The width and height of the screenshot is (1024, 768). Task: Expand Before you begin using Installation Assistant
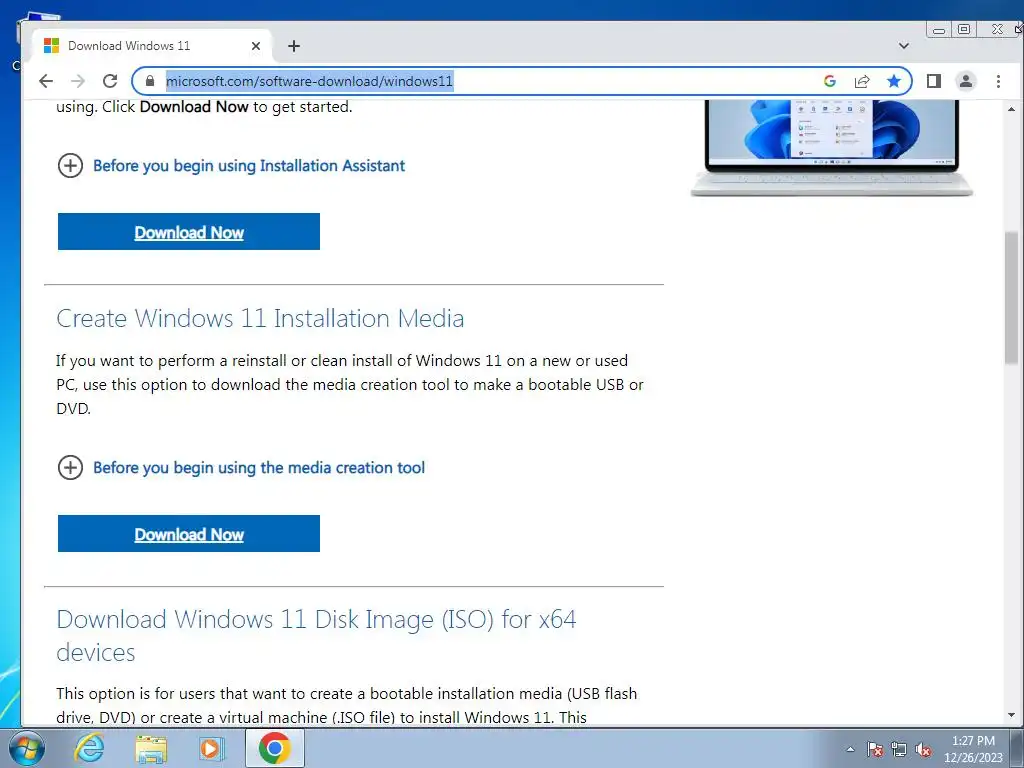231,166
